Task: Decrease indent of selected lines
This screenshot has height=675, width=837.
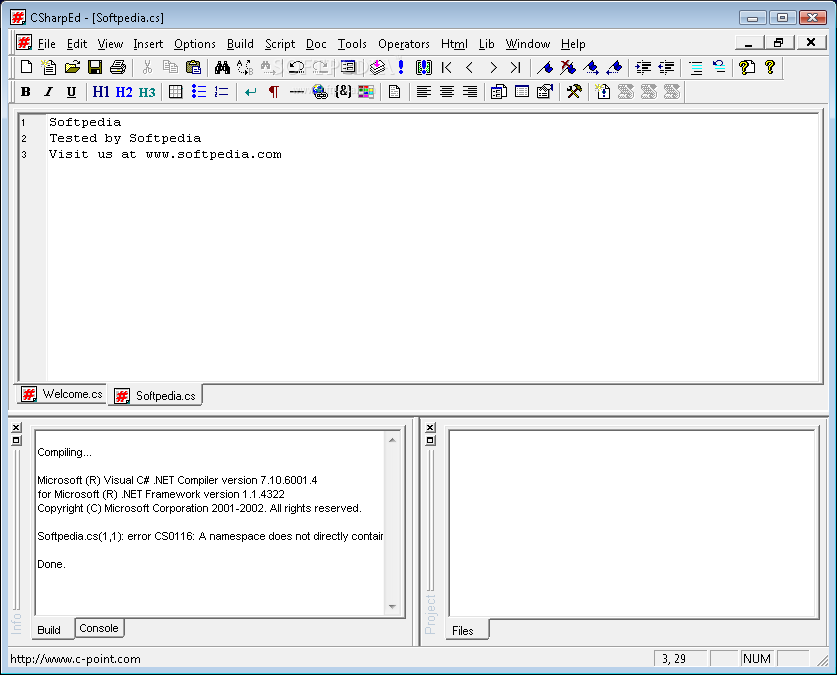Action: coord(666,67)
